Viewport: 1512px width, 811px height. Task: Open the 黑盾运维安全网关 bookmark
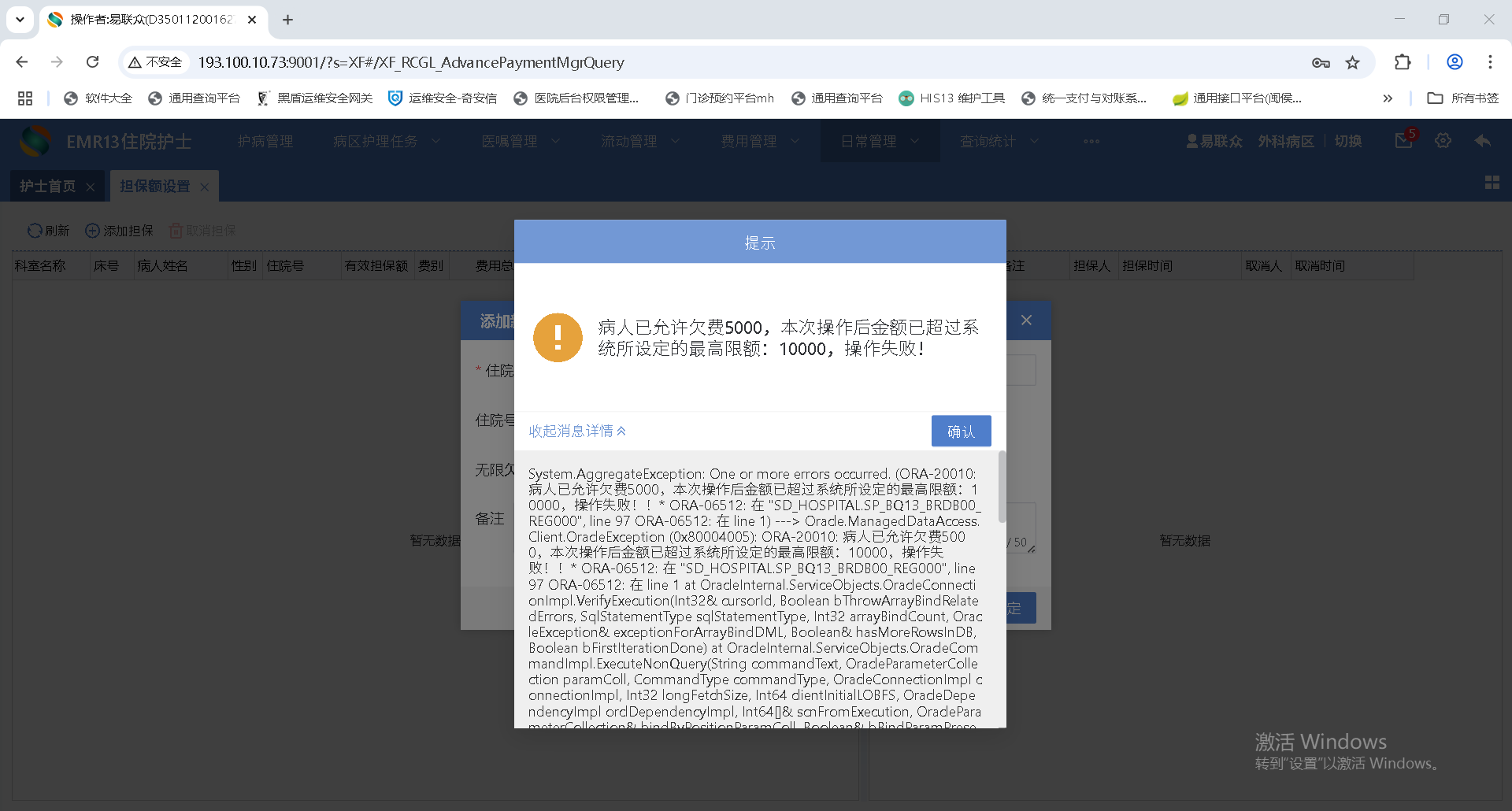[x=315, y=98]
